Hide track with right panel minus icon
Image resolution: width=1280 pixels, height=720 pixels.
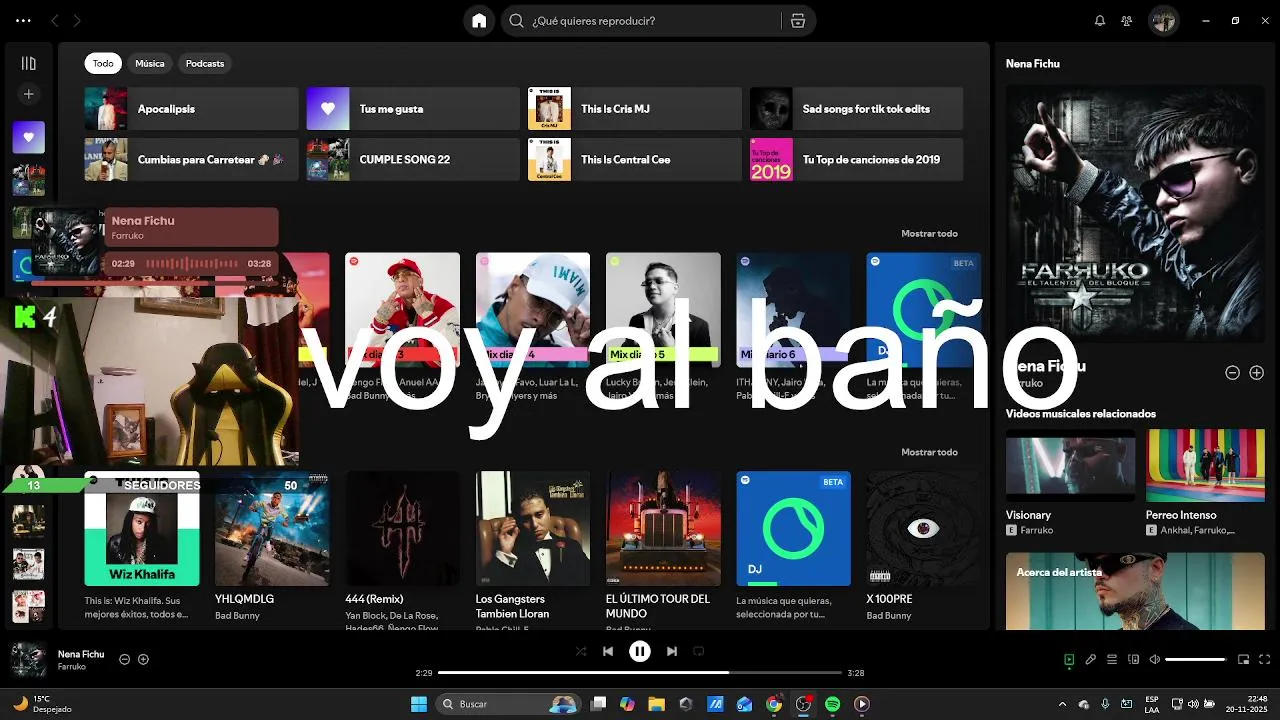pos(1233,373)
